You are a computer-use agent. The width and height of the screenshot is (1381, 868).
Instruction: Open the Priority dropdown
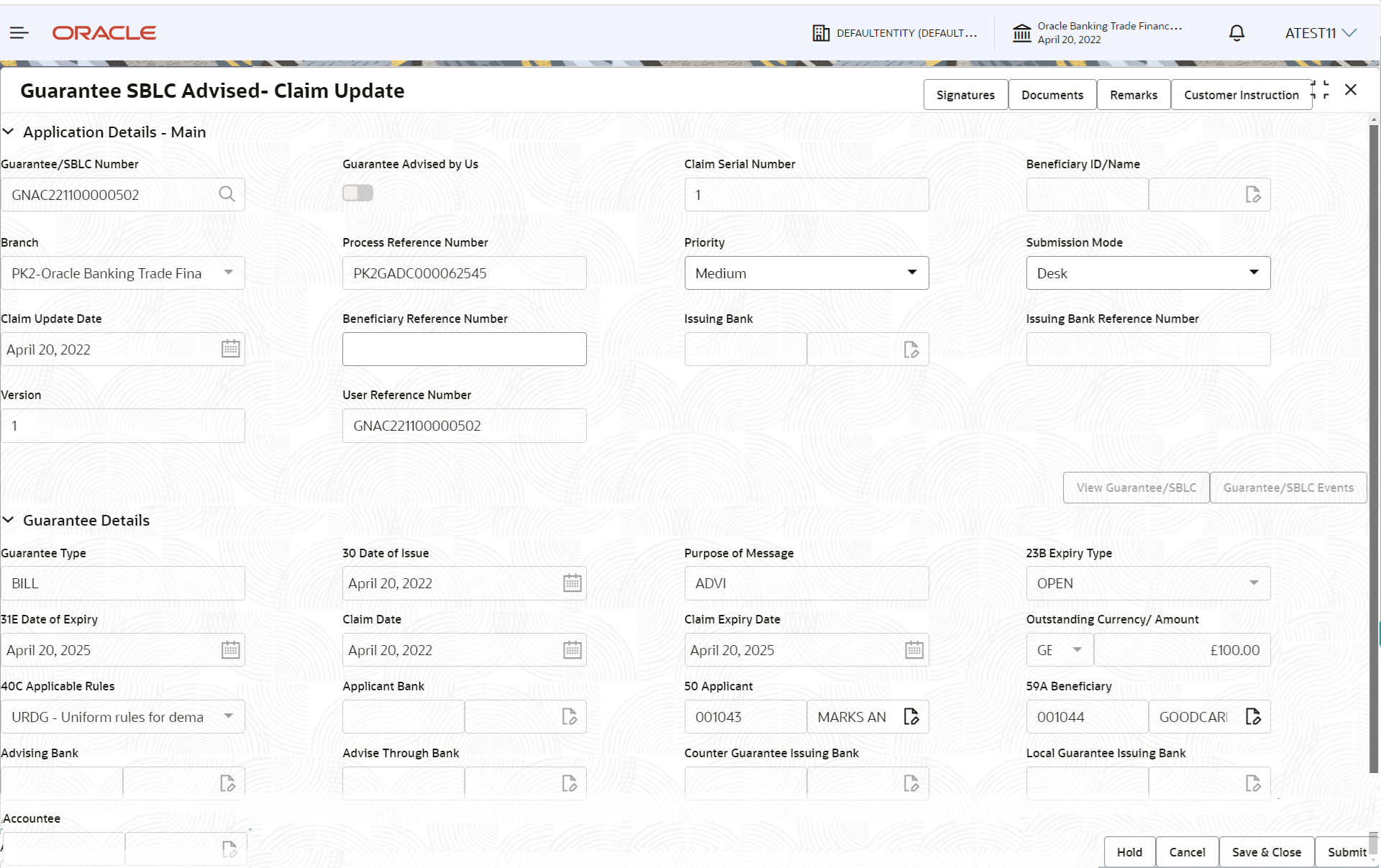tap(911, 273)
